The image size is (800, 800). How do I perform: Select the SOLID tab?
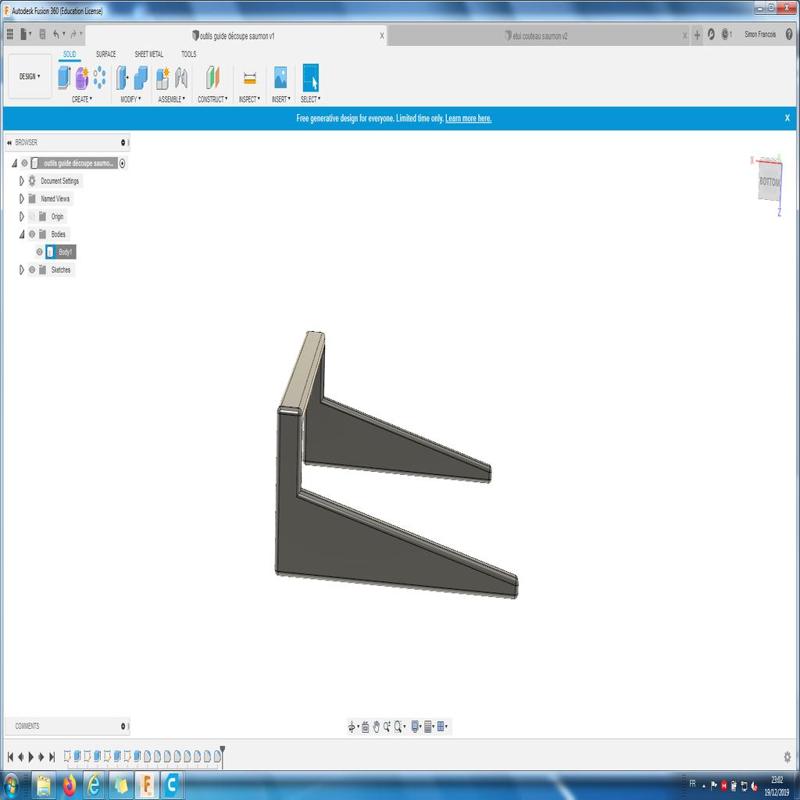pos(69,54)
